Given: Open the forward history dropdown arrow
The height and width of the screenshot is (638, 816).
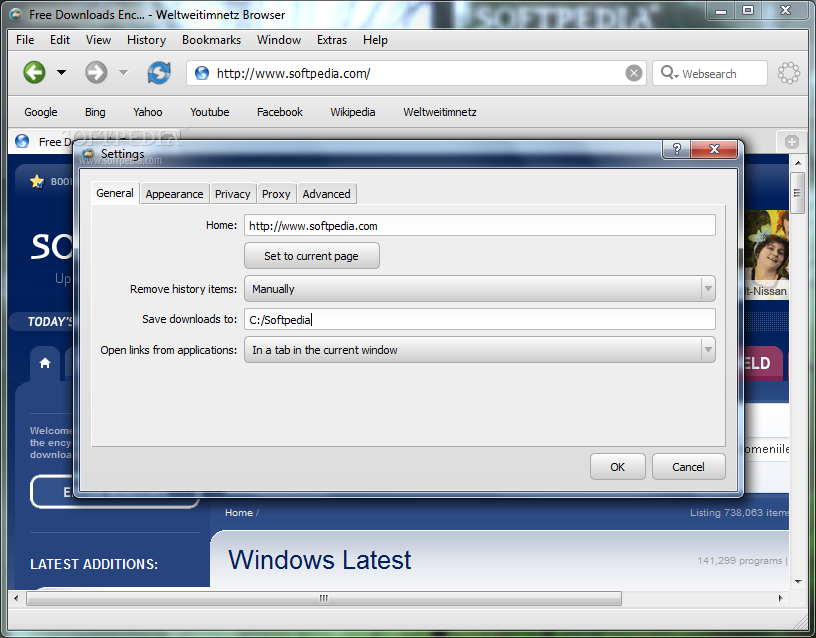Looking at the screenshot, I should pyautogui.click(x=123, y=72).
